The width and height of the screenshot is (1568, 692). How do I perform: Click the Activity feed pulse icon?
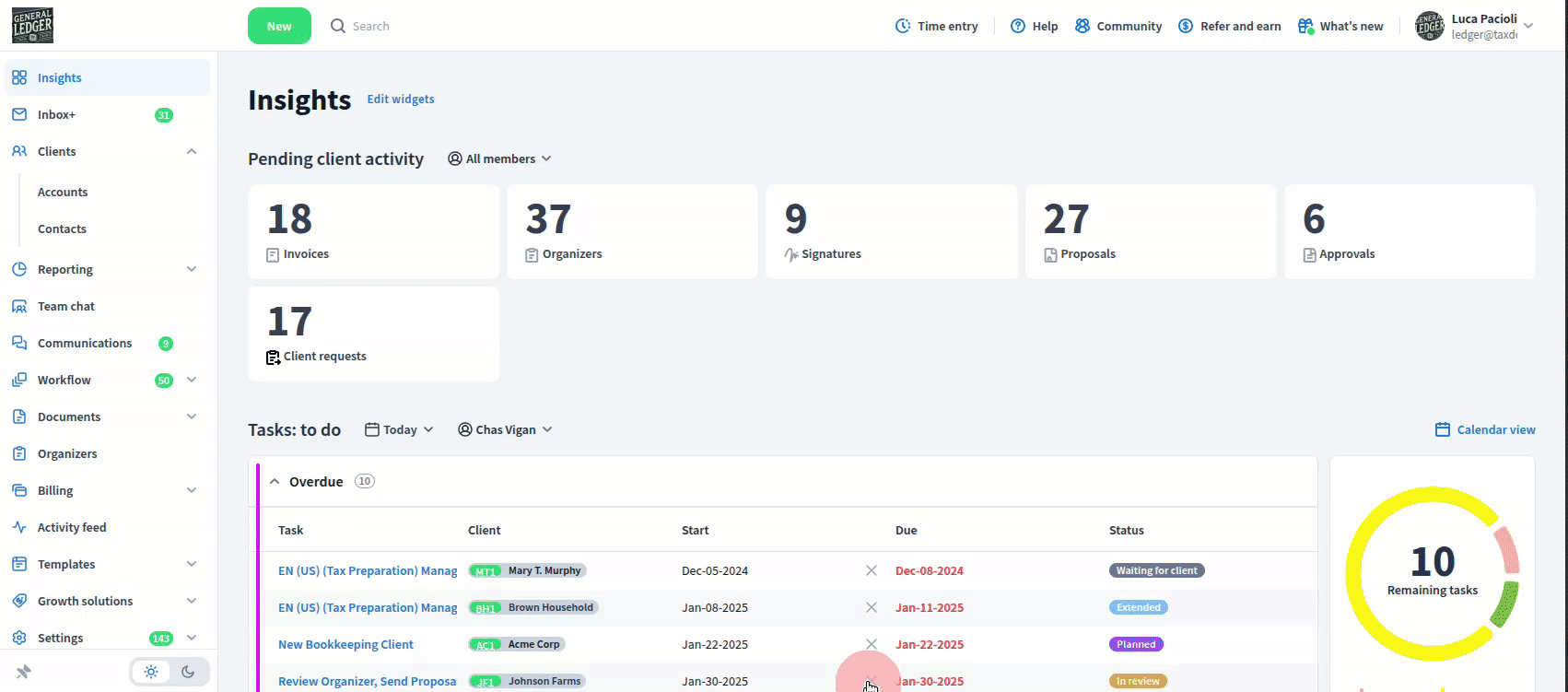point(19,527)
